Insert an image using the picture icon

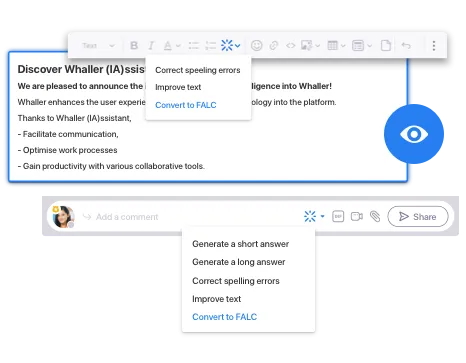tap(307, 45)
